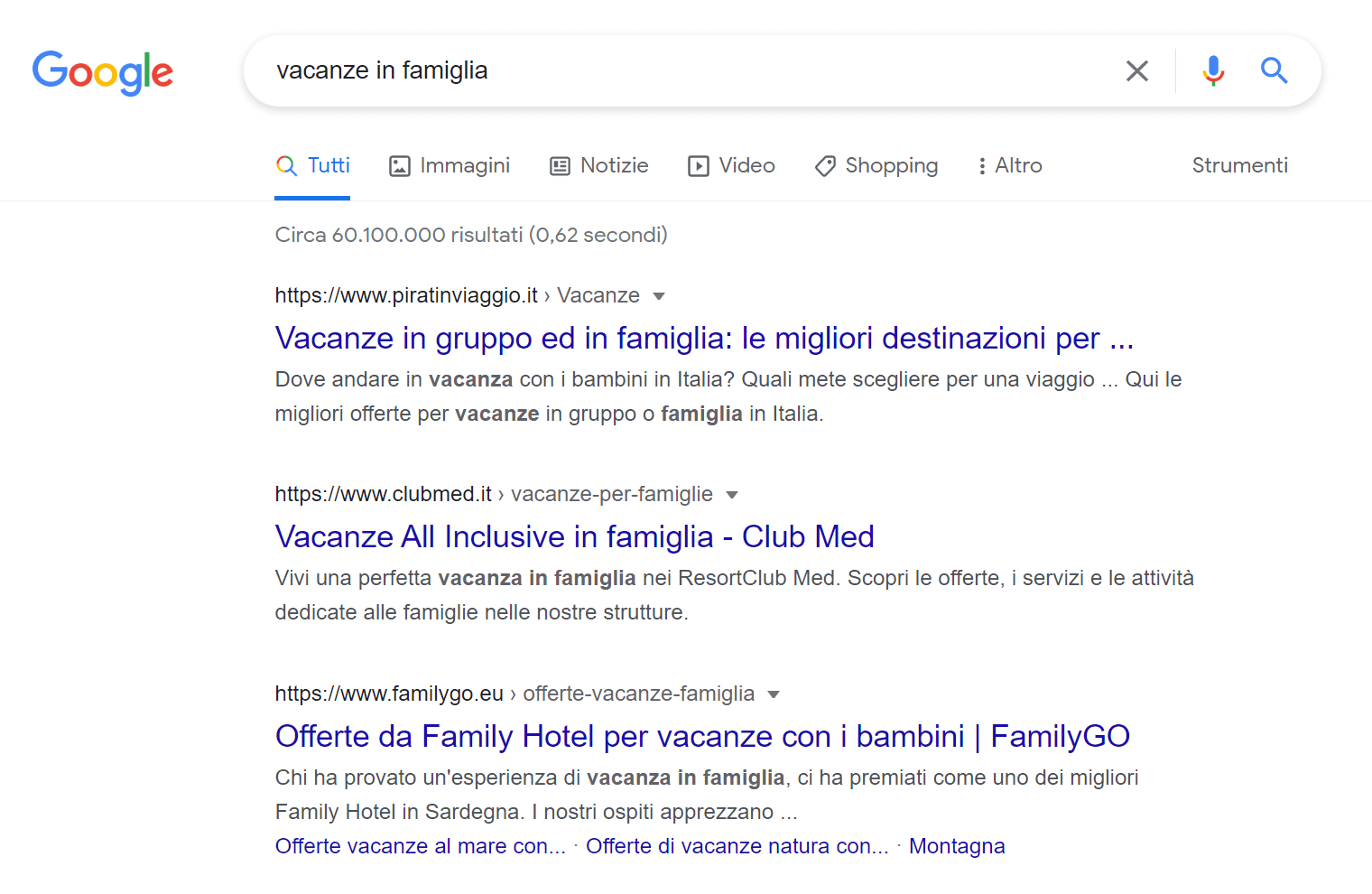Image resolution: width=1372 pixels, height=894 pixels.
Task: Switch to the Immagini tab
Action: (x=450, y=166)
